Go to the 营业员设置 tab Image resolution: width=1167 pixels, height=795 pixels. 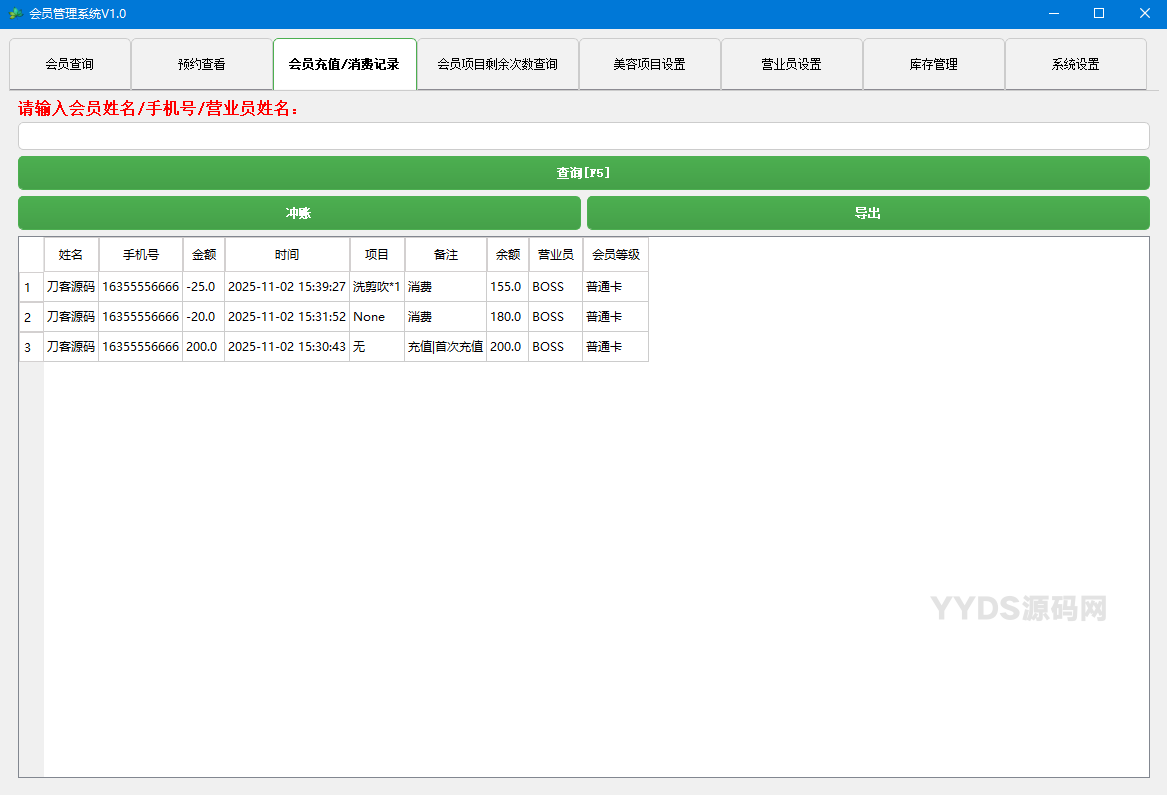click(x=791, y=63)
